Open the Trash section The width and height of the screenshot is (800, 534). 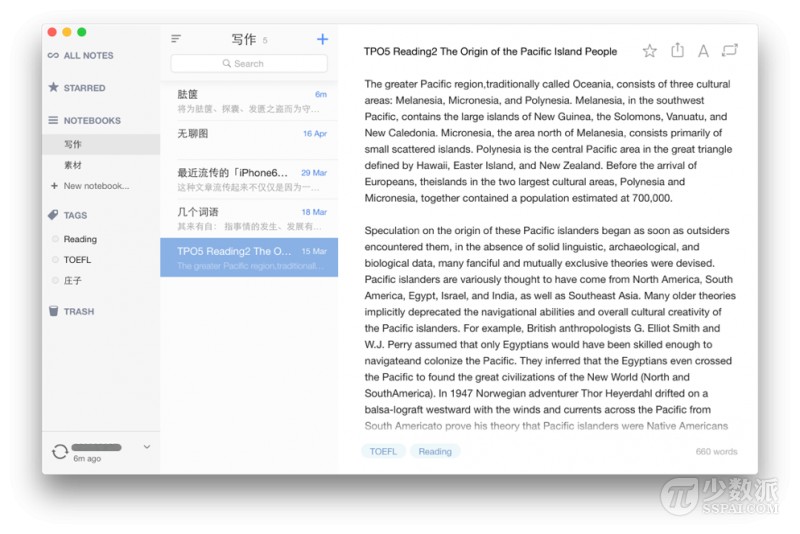78,312
